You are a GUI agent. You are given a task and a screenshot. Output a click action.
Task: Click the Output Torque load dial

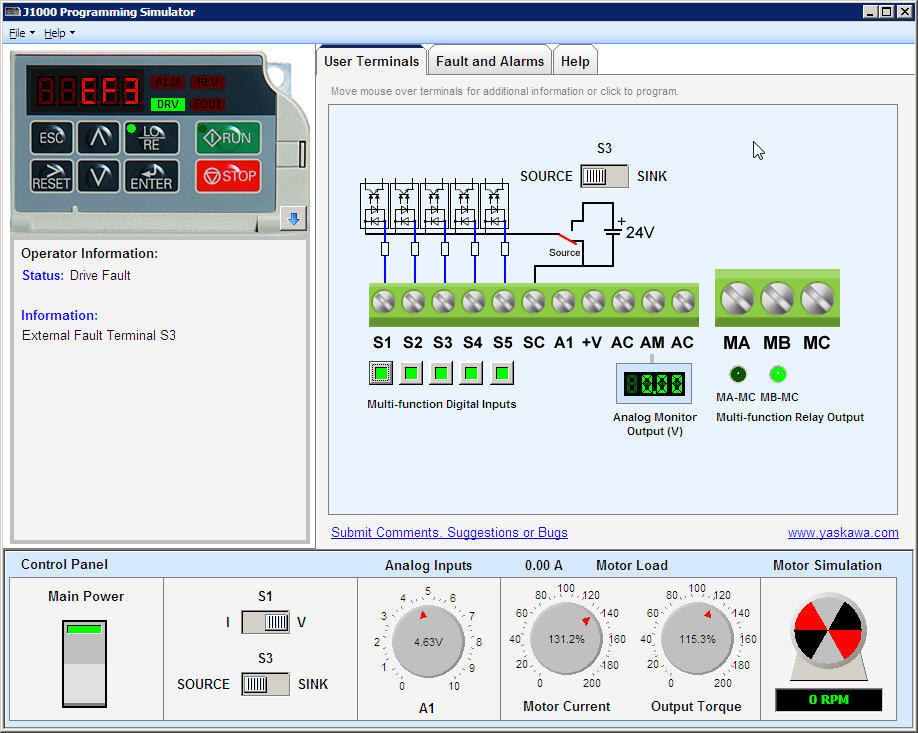[697, 638]
